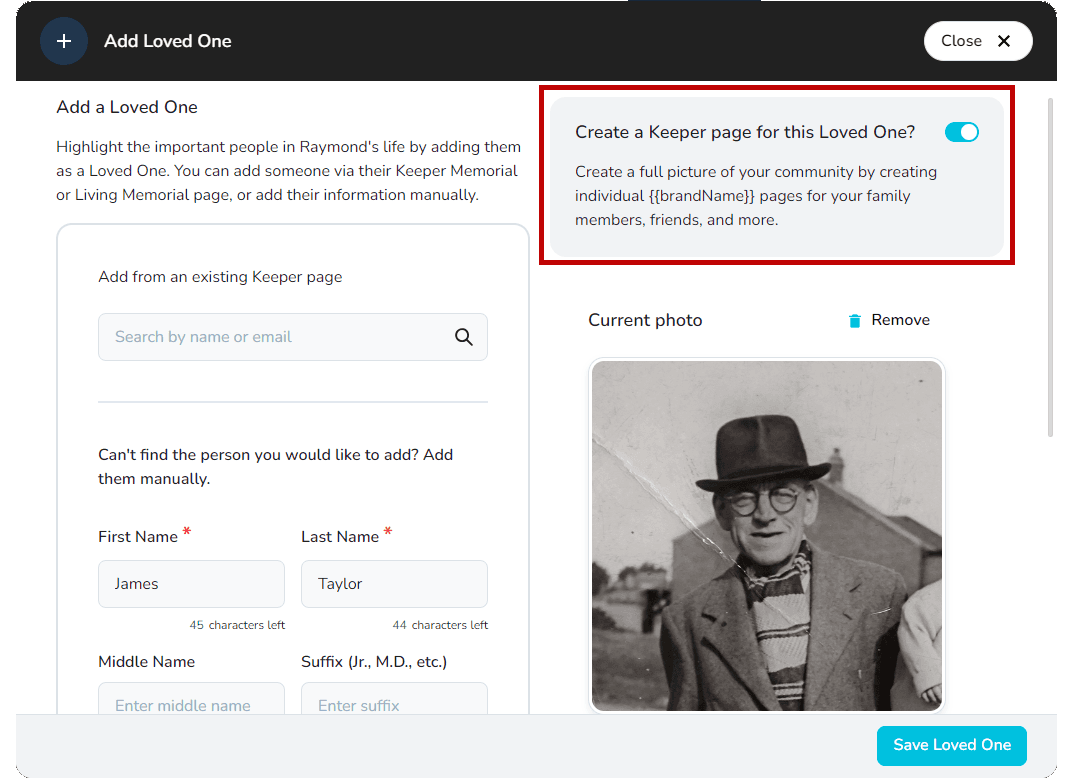
Task: Select the magnifying glass search icon
Action: (463, 337)
